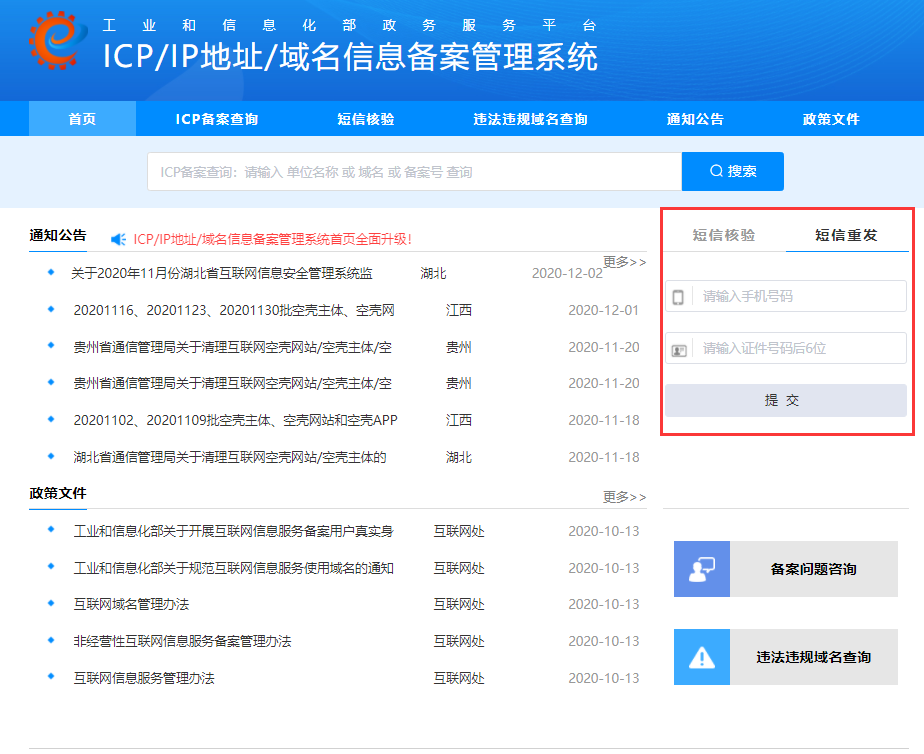This screenshot has width=924, height=754.
Task: Click the ID card icon in certificate field
Action: (x=679, y=350)
